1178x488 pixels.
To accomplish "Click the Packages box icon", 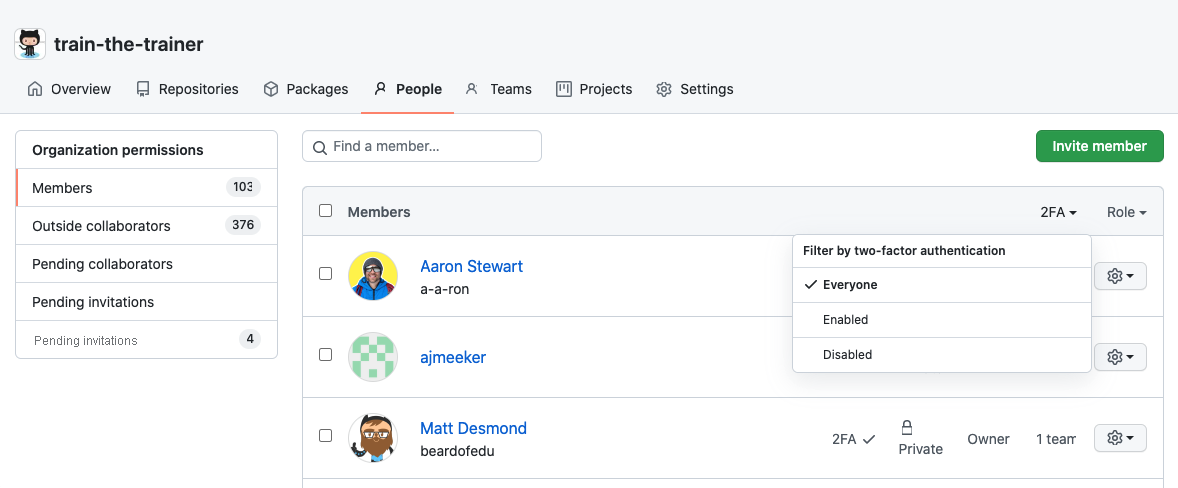I will (270, 89).
